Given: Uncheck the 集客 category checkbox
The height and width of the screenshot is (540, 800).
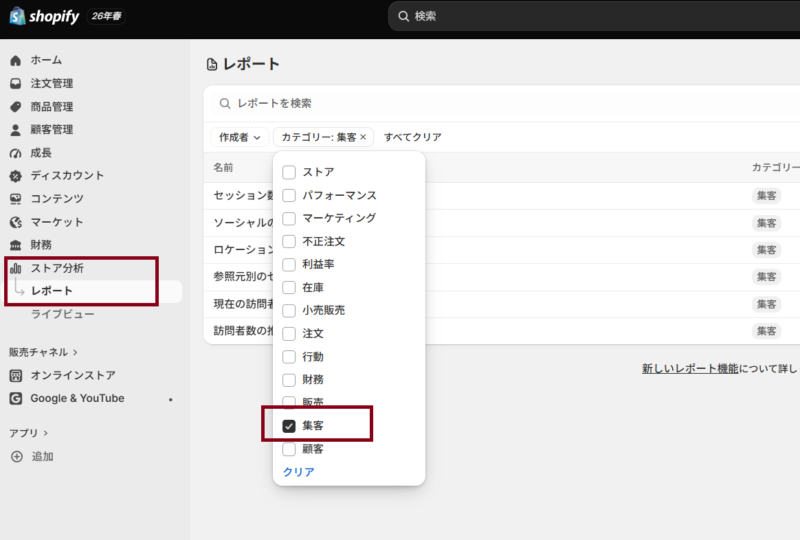Looking at the screenshot, I should pos(289,426).
